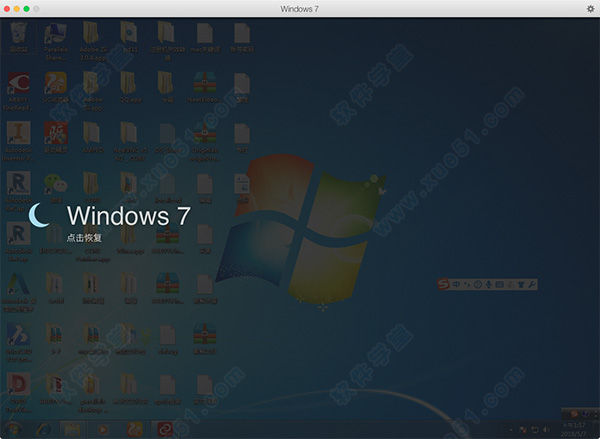Screen dimensions: 600x439
Task: Click the Action Center flag tray icon
Action: pos(523,430)
